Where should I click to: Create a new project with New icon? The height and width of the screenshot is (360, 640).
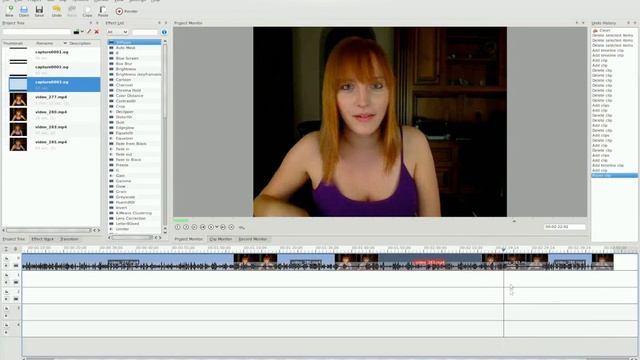9,11
